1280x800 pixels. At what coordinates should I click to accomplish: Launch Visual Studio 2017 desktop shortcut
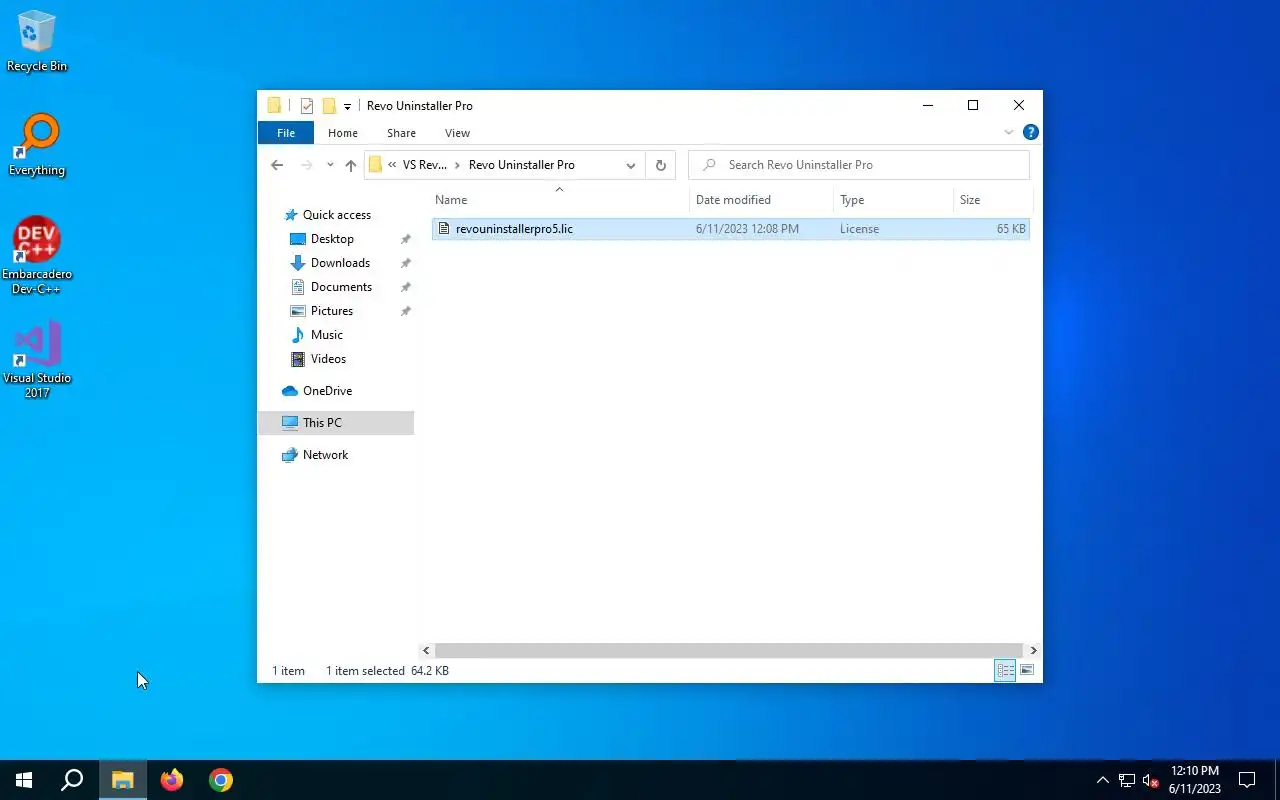coord(37,360)
